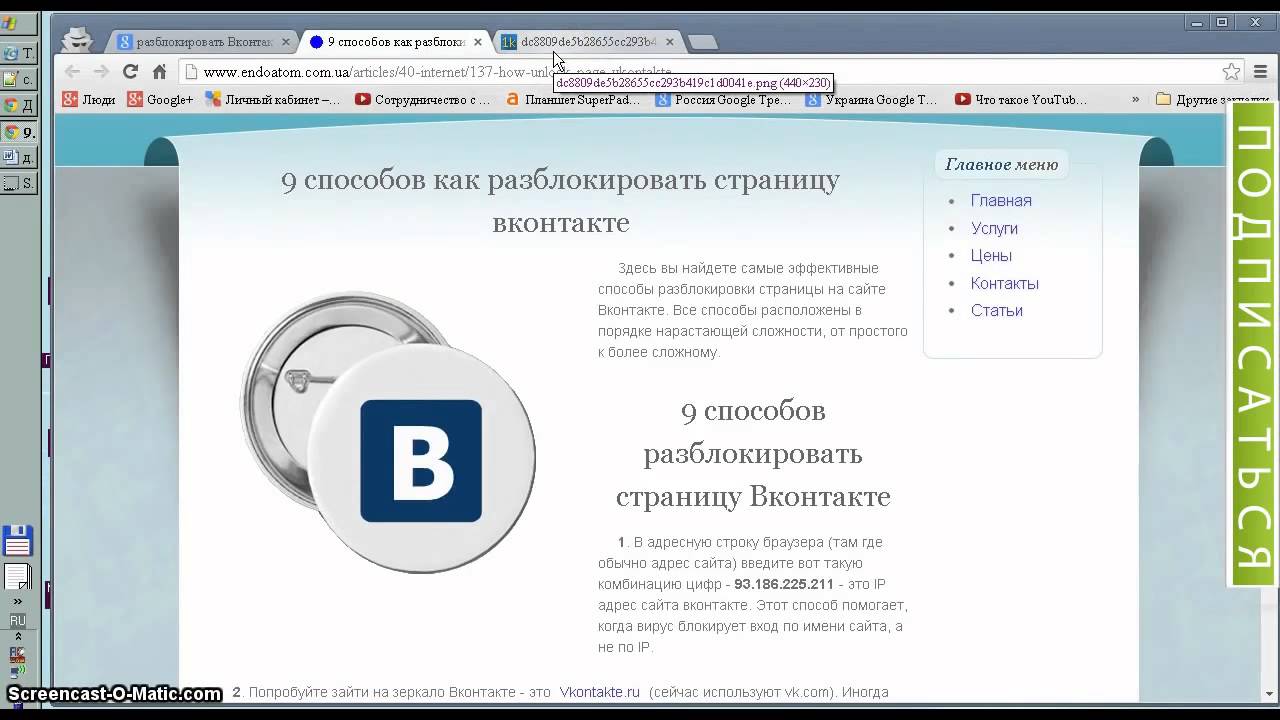The height and width of the screenshot is (720, 1280).
Task: Open the Услуги menu link
Action: pos(994,228)
